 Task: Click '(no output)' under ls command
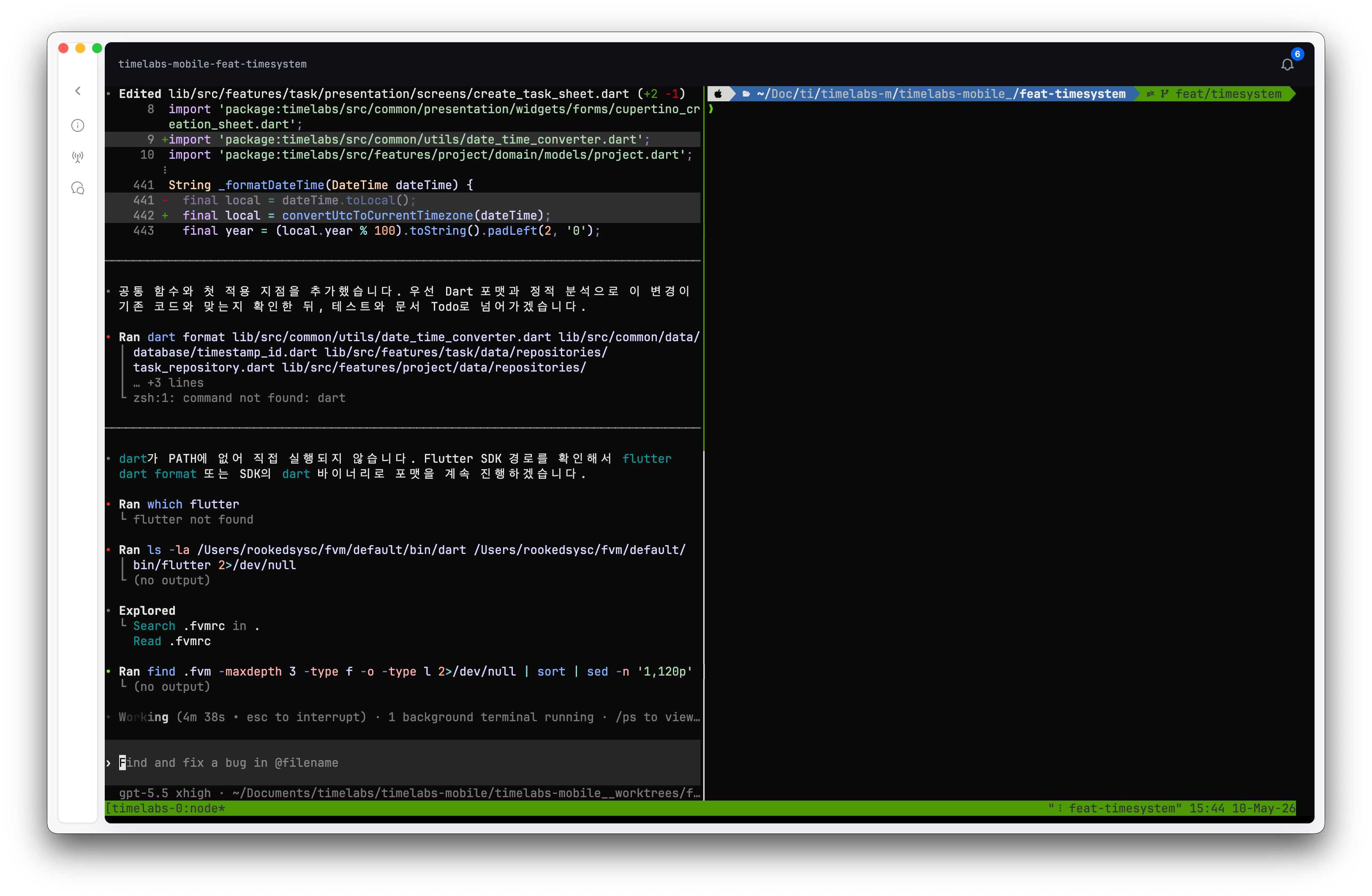172,580
